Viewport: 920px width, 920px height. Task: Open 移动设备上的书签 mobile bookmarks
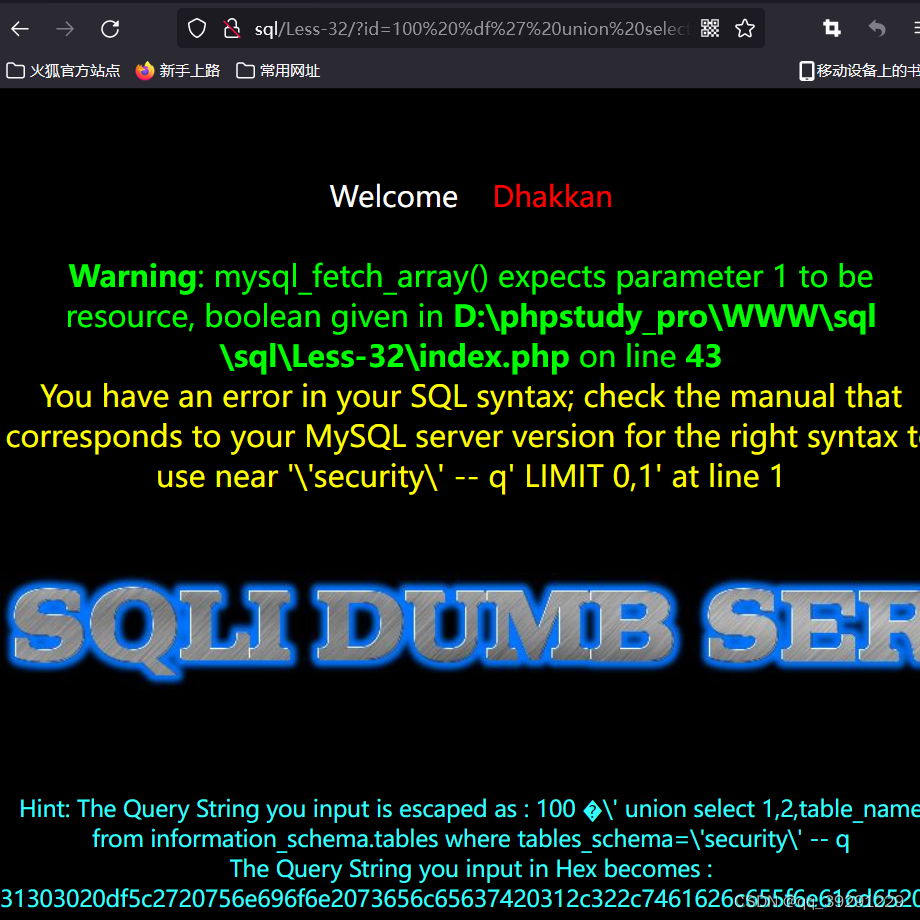(x=860, y=71)
